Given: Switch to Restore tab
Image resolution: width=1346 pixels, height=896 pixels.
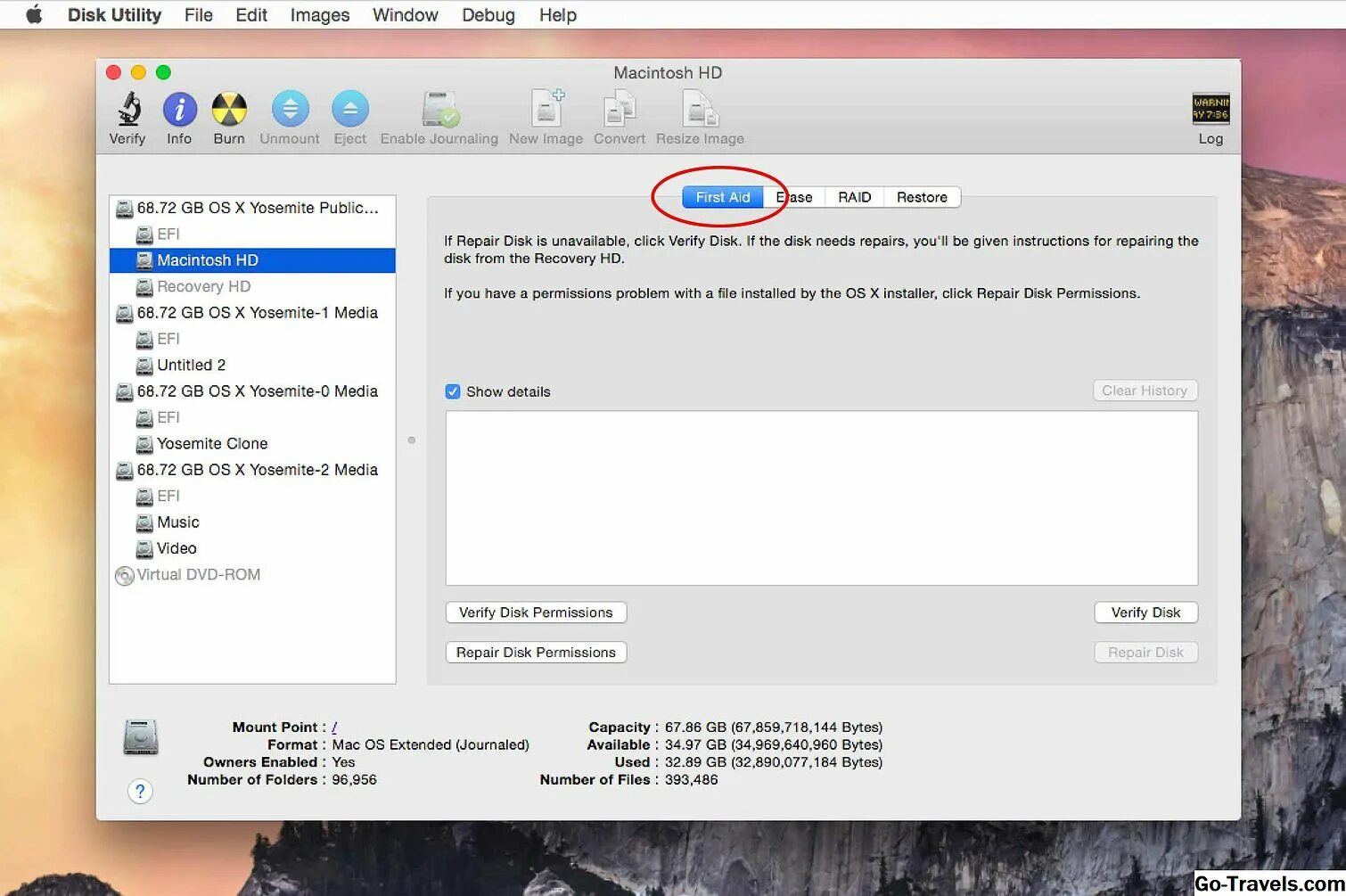Looking at the screenshot, I should [x=922, y=197].
